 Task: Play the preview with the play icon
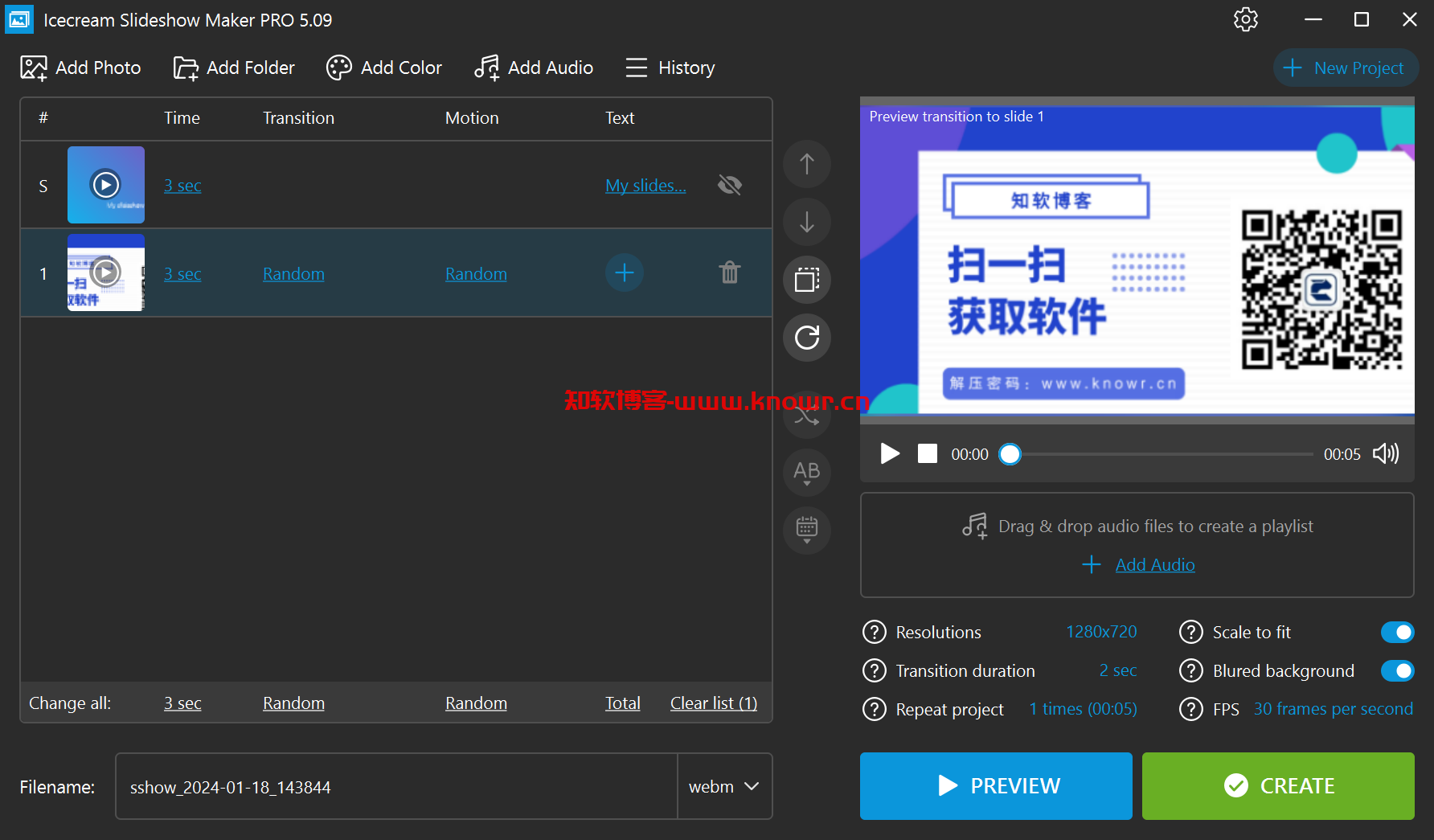click(890, 454)
